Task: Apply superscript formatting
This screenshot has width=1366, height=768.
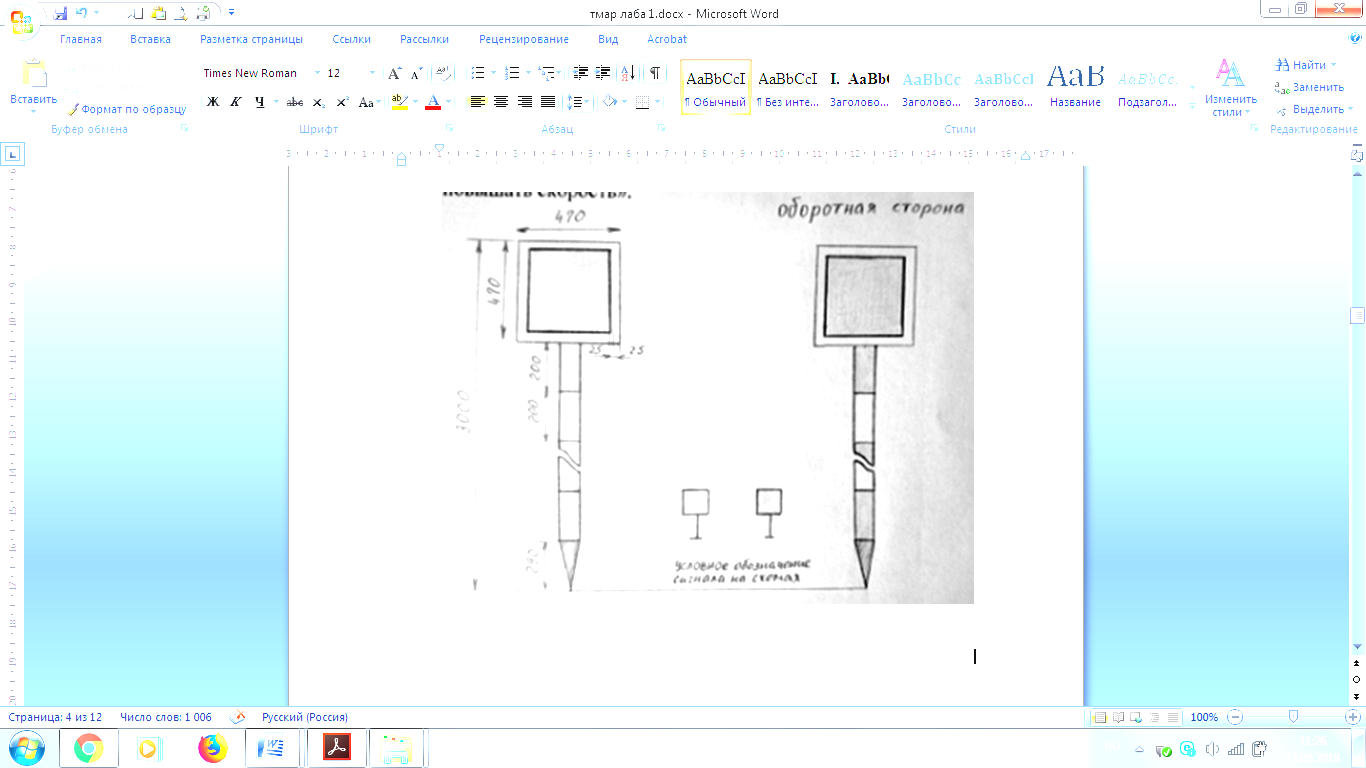Action: 342,102
